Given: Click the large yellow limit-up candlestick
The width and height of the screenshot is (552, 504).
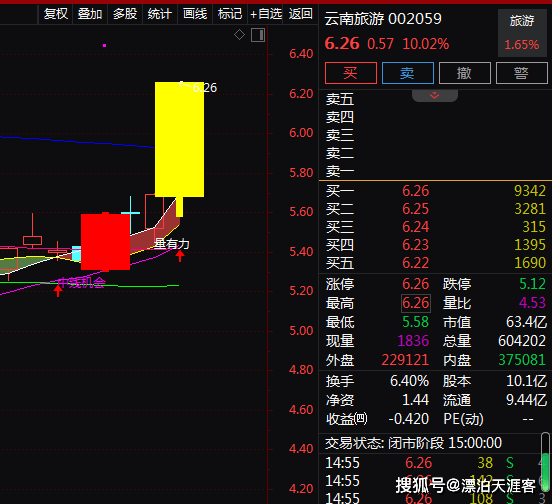Looking at the screenshot, I should coord(180,139).
